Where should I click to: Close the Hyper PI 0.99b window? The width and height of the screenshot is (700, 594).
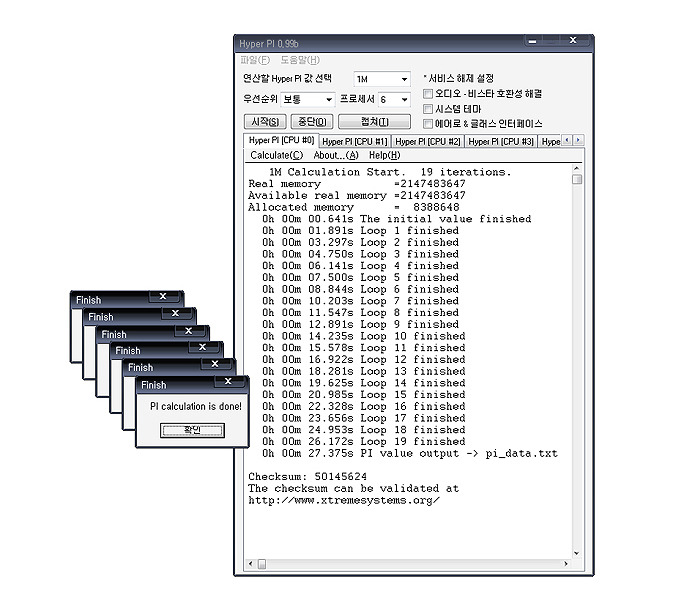(x=573, y=41)
